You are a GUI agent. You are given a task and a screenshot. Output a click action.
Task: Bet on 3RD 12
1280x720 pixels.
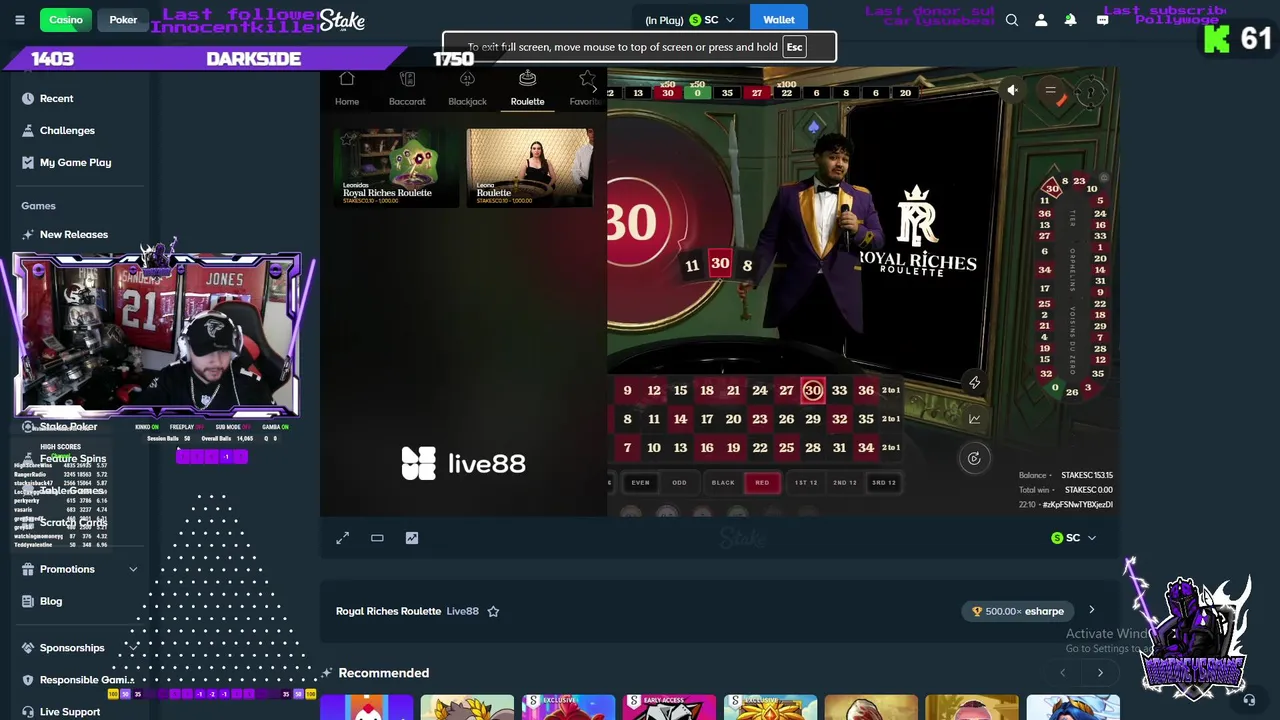pyautogui.click(x=884, y=483)
